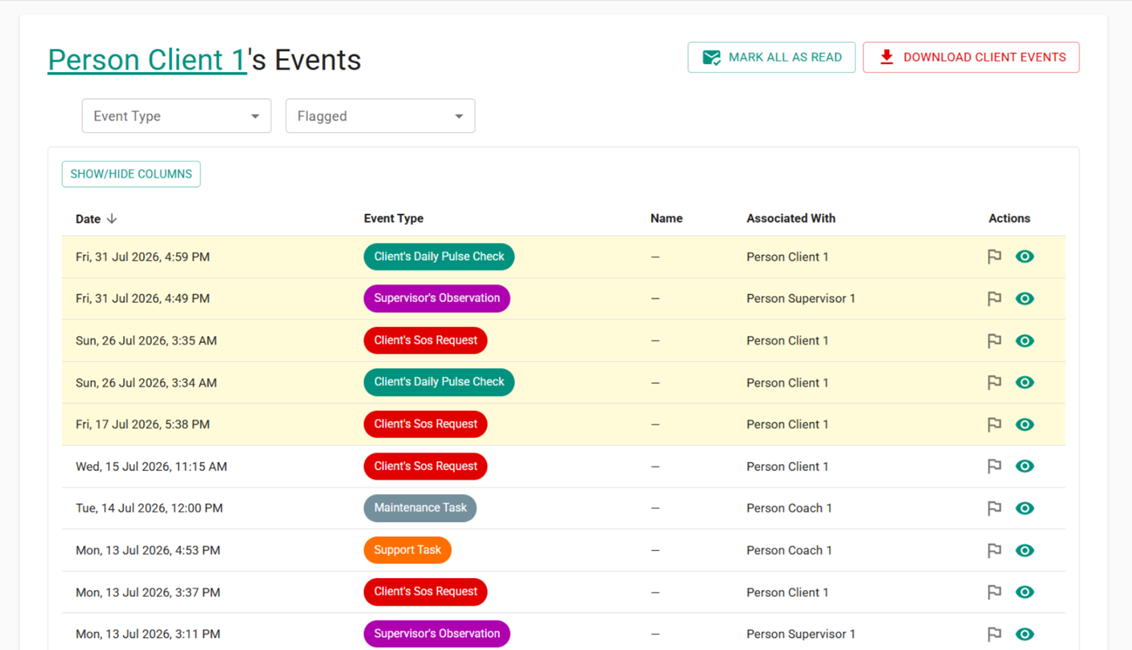Flag the Maintenance Task event row
This screenshot has width=1132, height=650.
pos(994,508)
